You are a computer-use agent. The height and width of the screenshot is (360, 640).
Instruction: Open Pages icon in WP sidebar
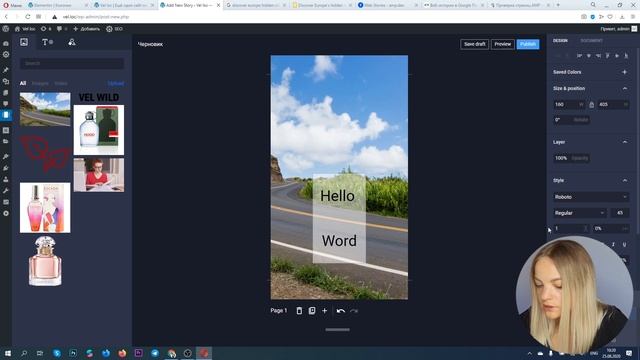(6, 93)
